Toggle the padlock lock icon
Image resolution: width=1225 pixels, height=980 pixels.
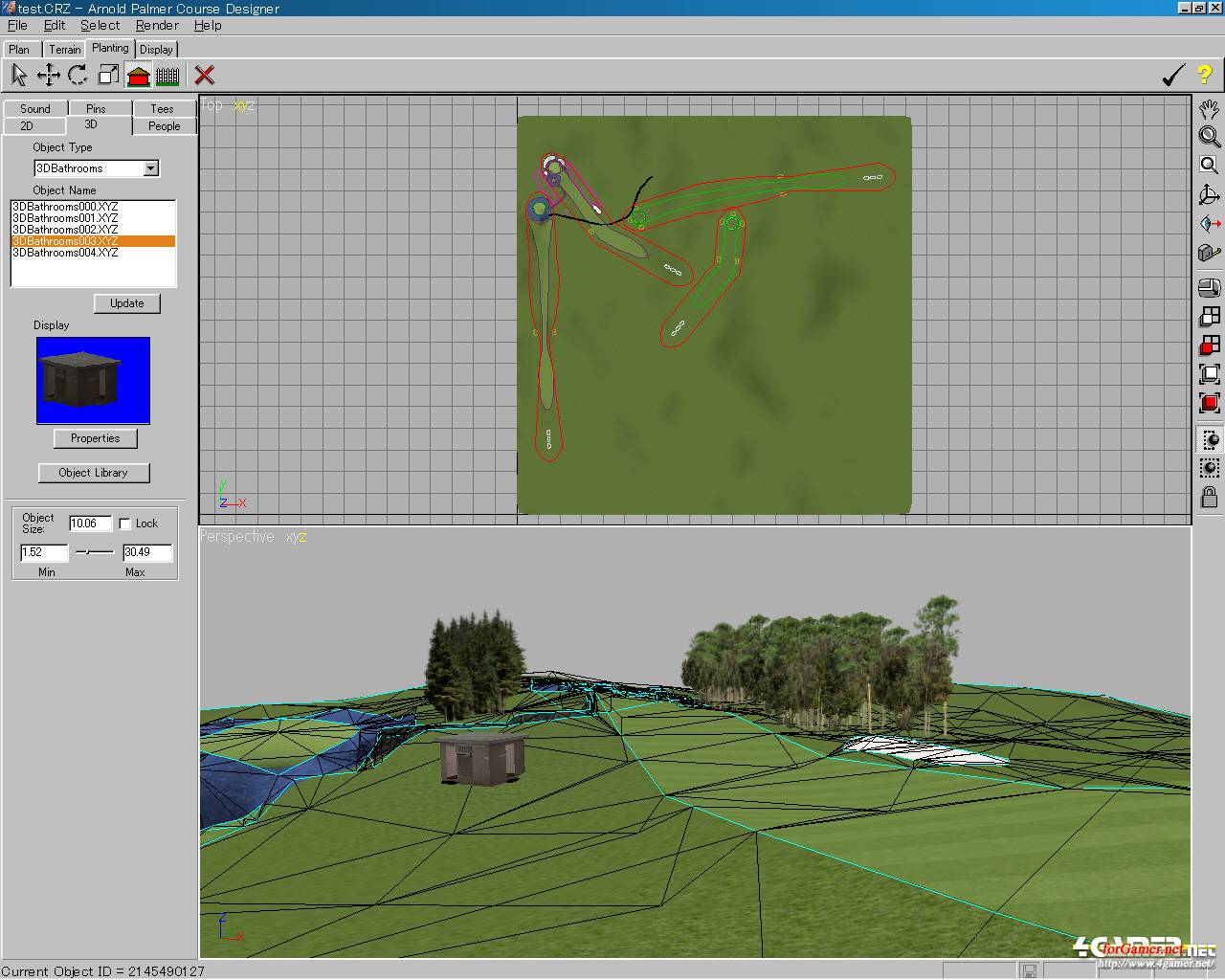coord(1210,497)
